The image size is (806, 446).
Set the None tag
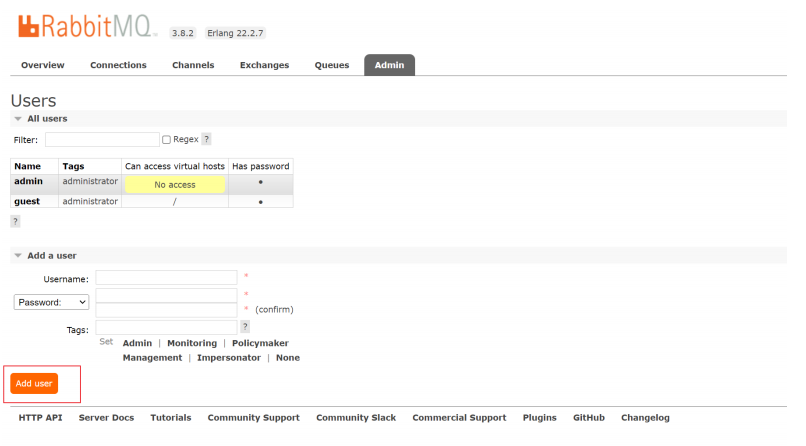(x=288, y=358)
